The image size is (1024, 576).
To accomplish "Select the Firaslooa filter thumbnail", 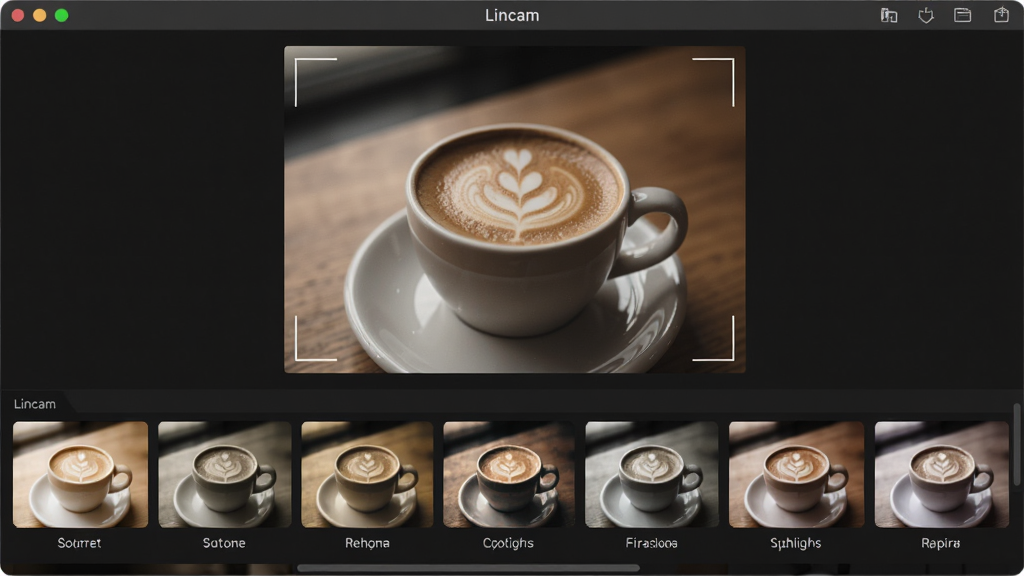I will [652, 474].
